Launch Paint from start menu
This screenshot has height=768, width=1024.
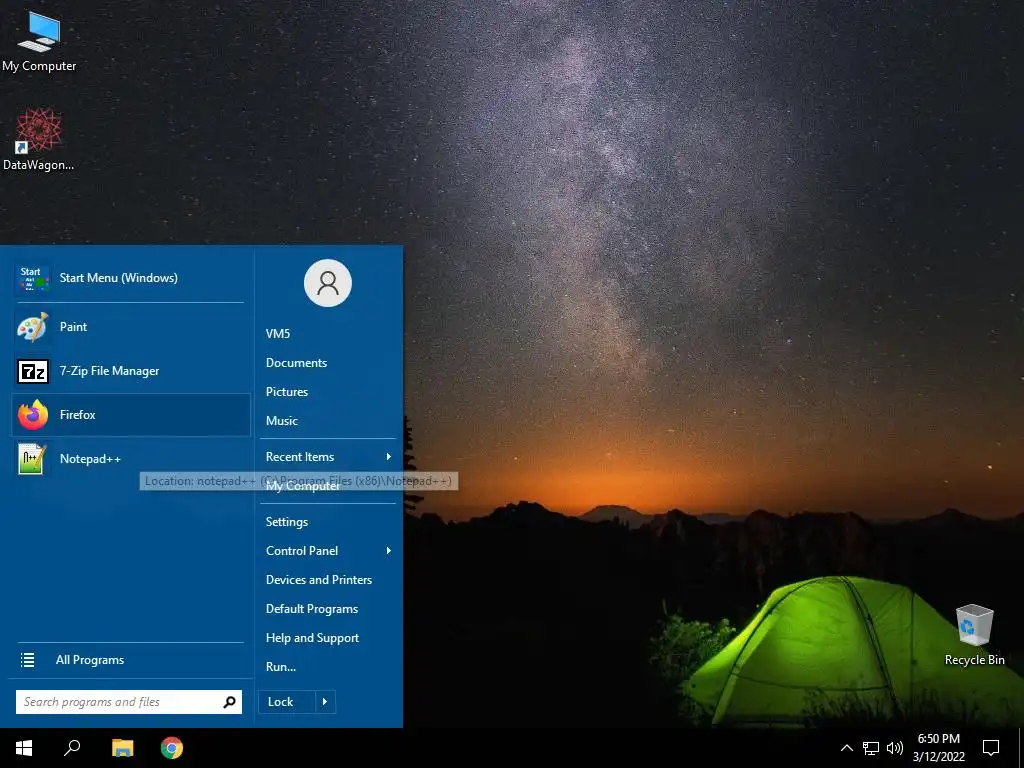pyautogui.click(x=131, y=327)
